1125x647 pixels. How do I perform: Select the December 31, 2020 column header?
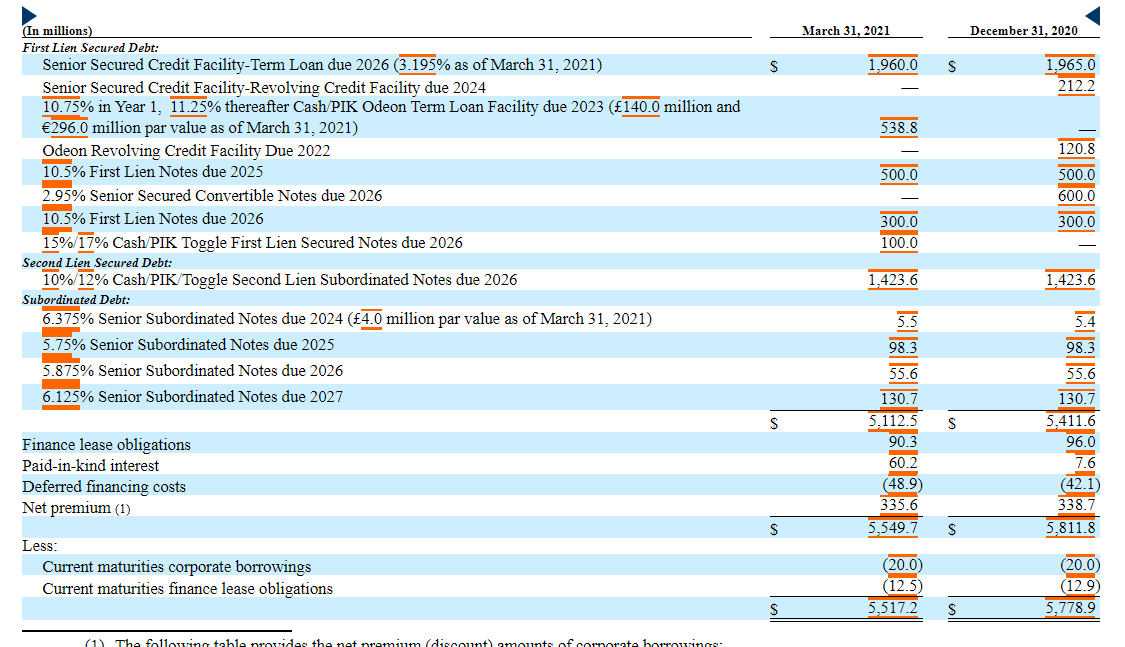point(1022,31)
